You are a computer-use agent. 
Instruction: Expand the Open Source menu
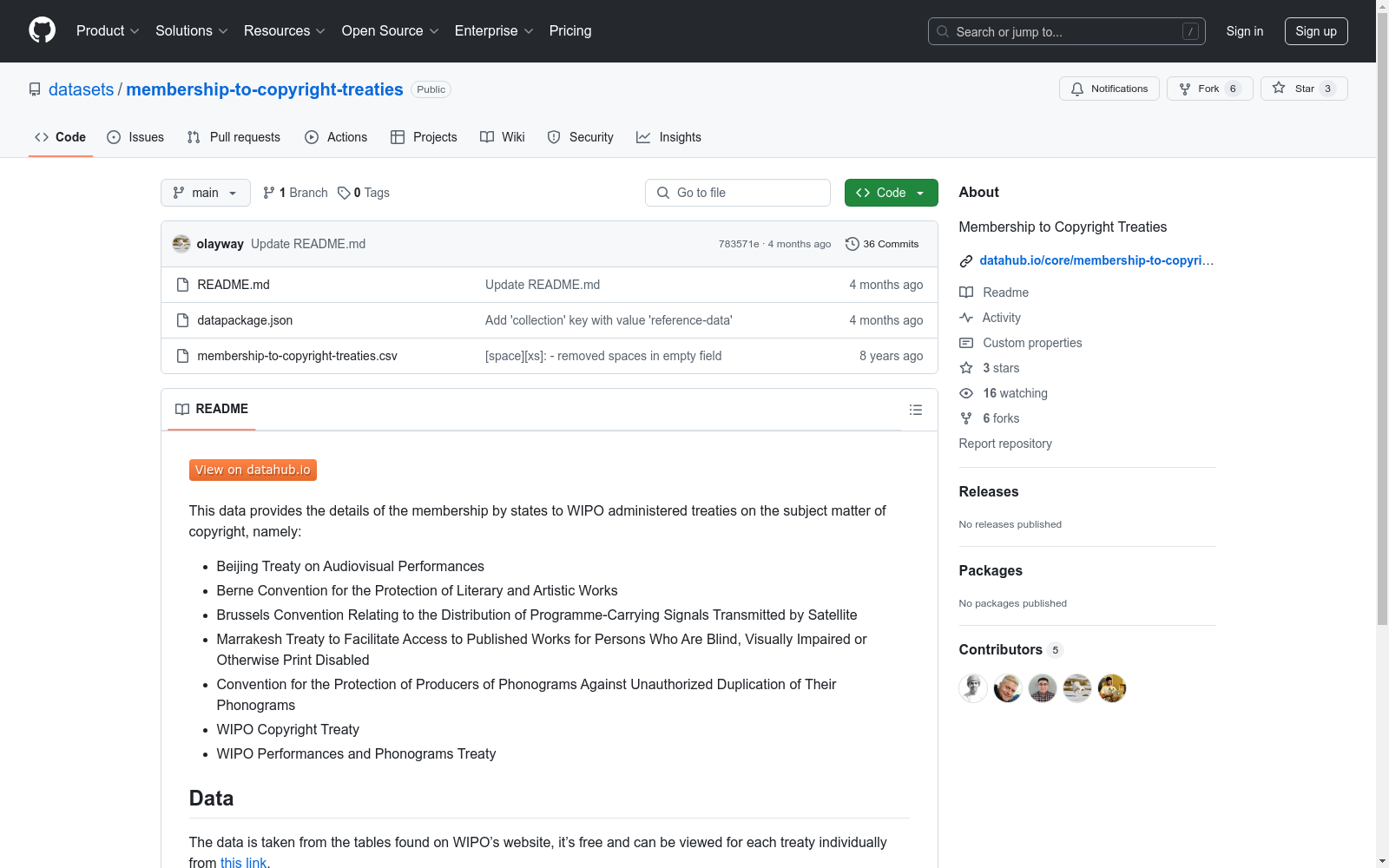(391, 30)
